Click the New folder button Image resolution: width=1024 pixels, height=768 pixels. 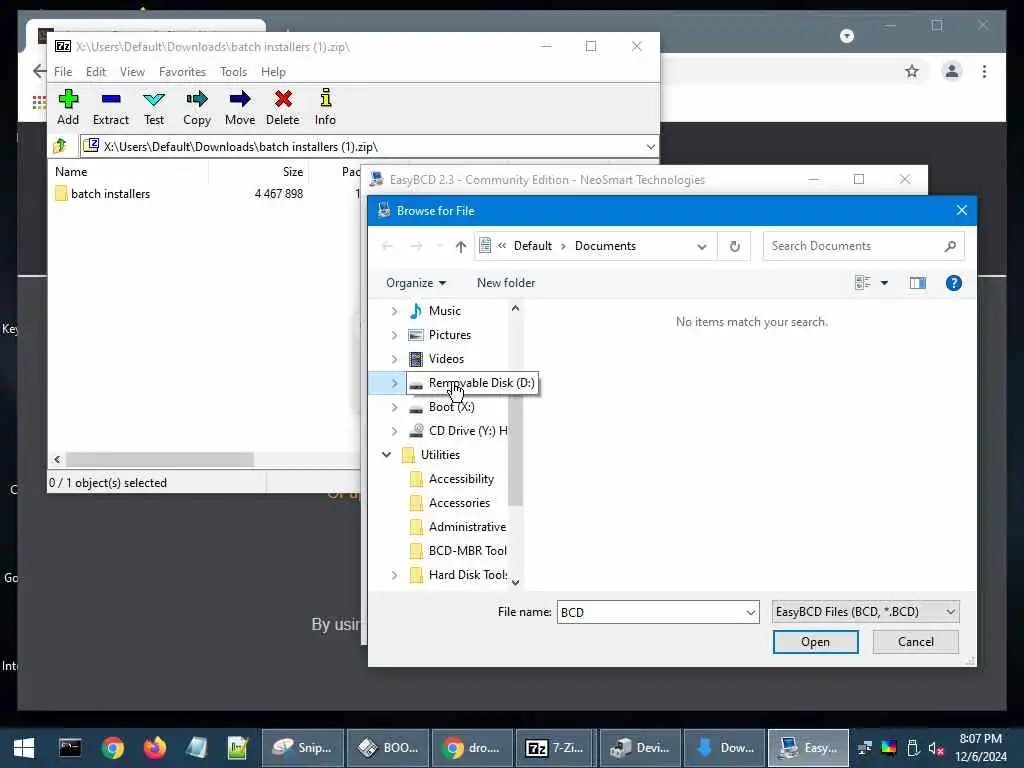(506, 283)
